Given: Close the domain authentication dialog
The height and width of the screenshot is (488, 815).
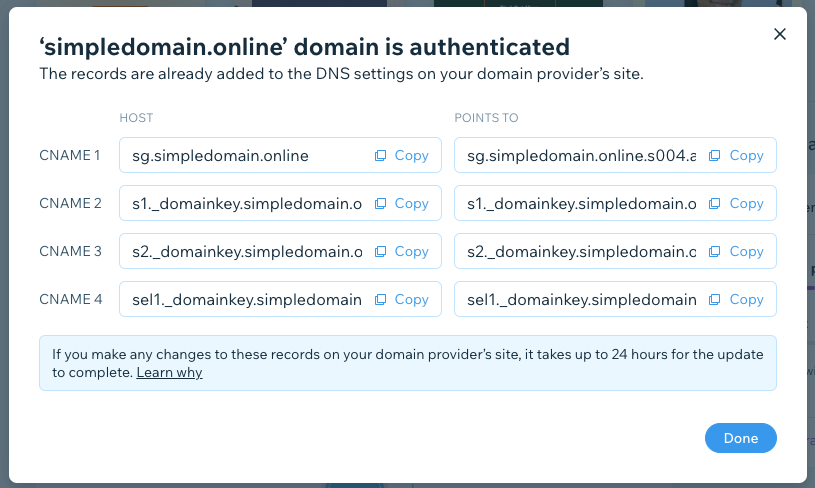Looking at the screenshot, I should coord(780,34).
